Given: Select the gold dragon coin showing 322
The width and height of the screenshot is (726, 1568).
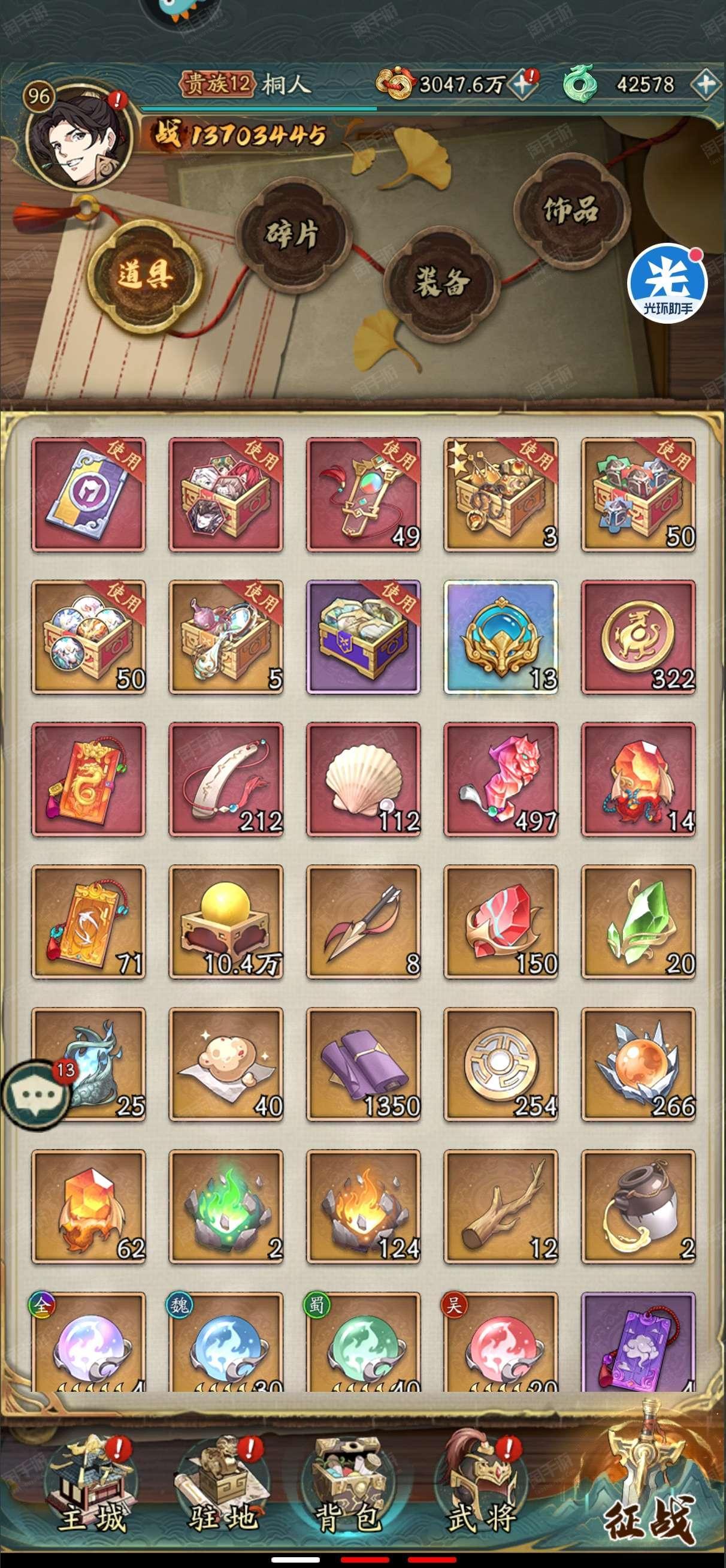Looking at the screenshot, I should pos(639,637).
